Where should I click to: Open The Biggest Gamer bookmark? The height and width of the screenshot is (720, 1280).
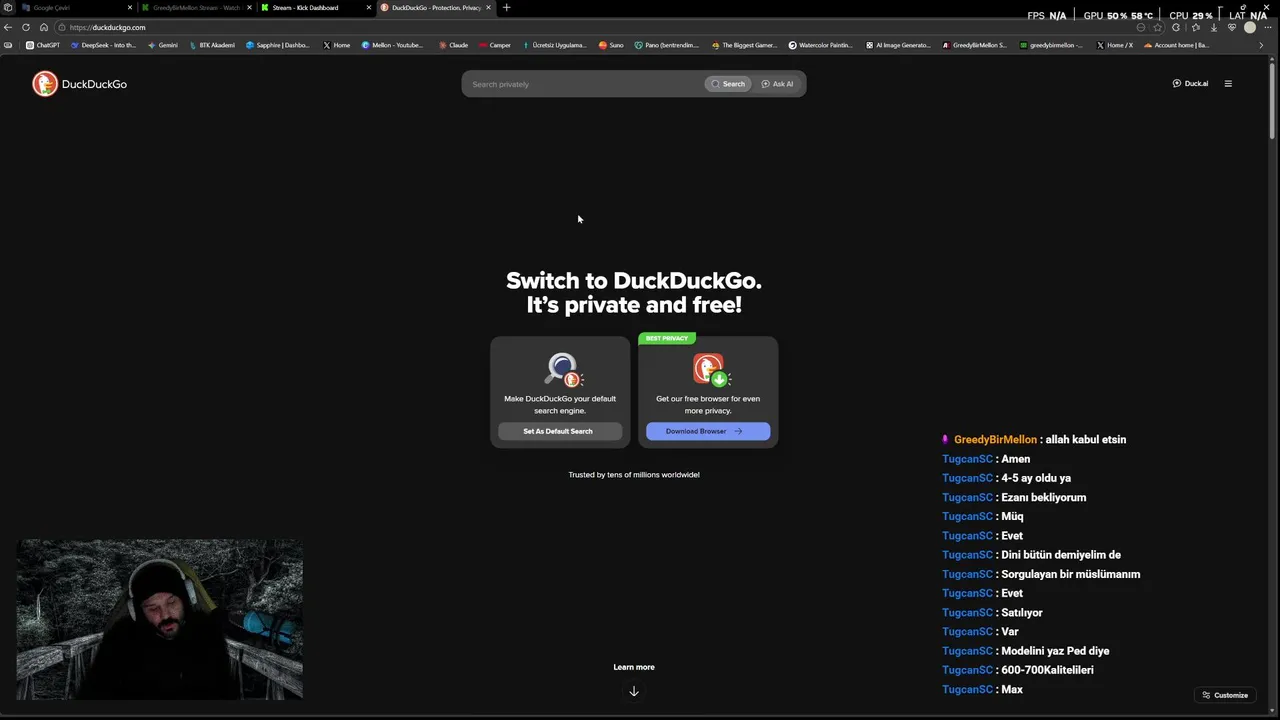click(x=744, y=45)
